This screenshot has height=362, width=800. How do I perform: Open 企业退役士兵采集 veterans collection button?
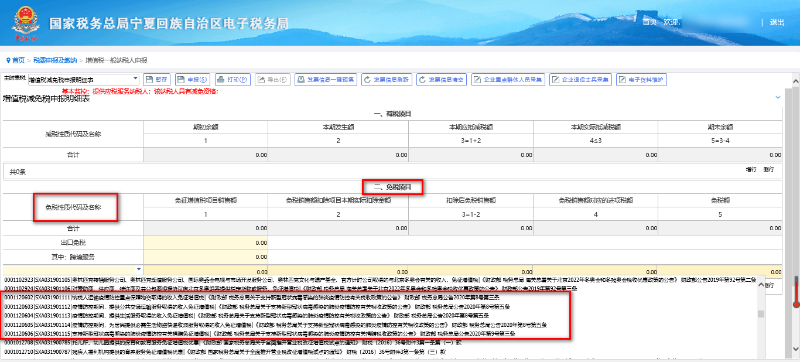point(581,80)
